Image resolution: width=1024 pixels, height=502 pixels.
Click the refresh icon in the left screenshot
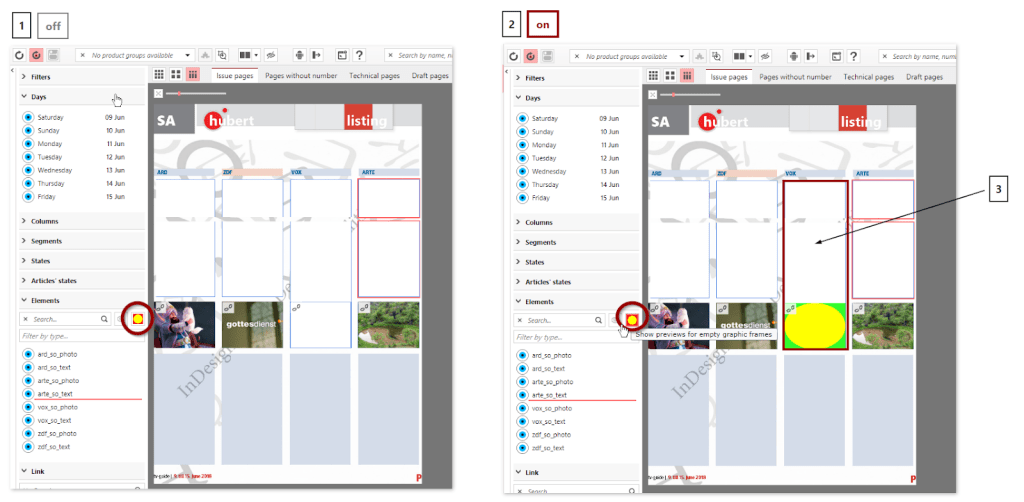click(x=20, y=55)
